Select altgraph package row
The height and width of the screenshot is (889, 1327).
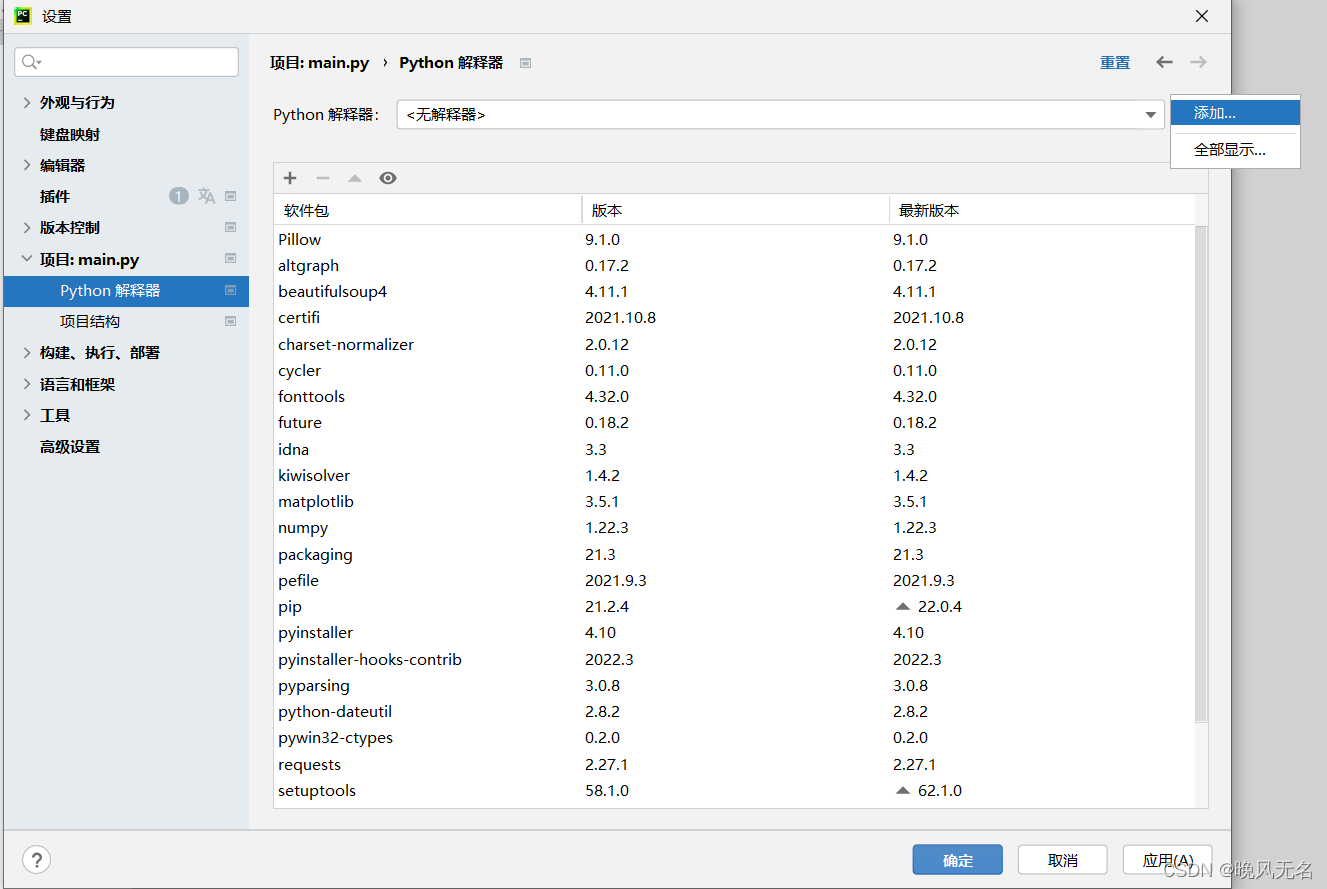coord(735,265)
